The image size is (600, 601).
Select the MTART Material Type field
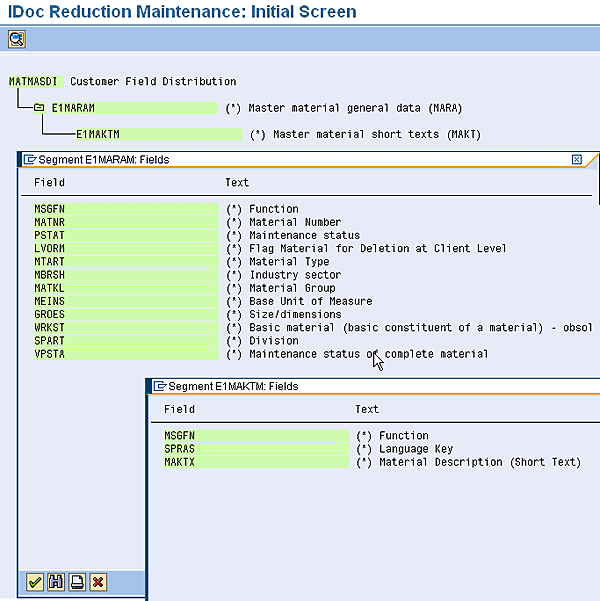pyautogui.click(x=48, y=262)
